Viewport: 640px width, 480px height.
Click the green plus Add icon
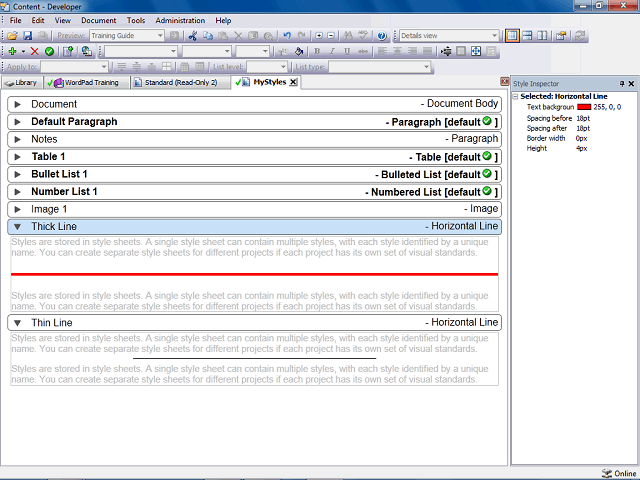coord(12,51)
